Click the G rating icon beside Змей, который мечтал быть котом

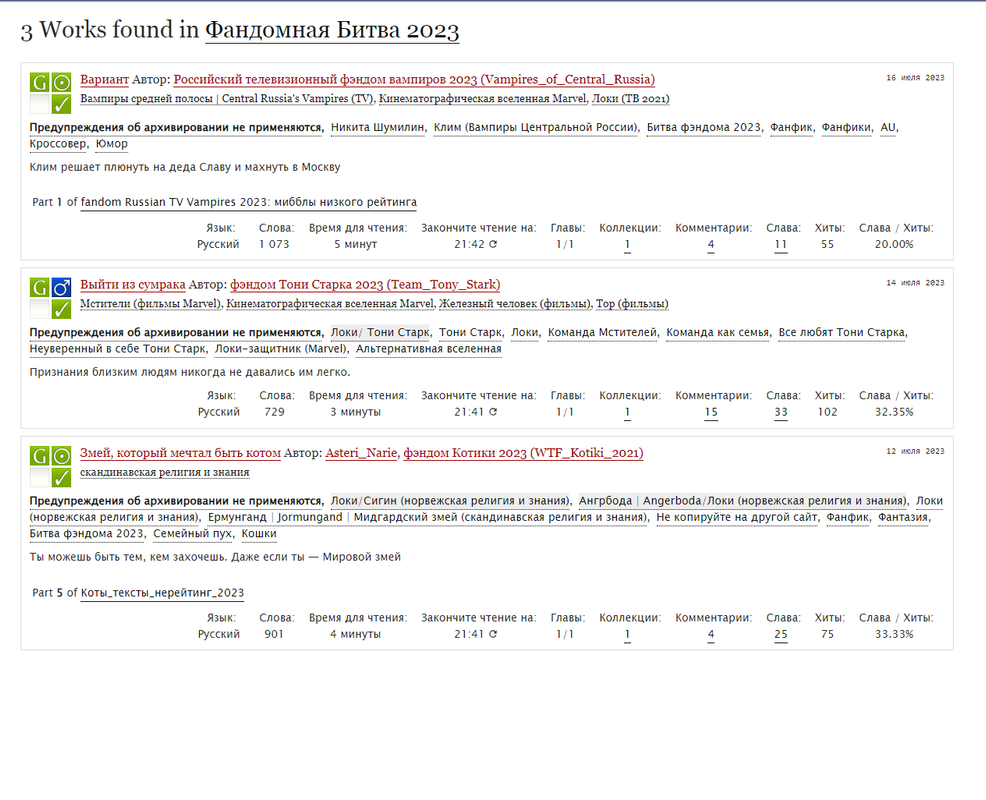[40, 456]
